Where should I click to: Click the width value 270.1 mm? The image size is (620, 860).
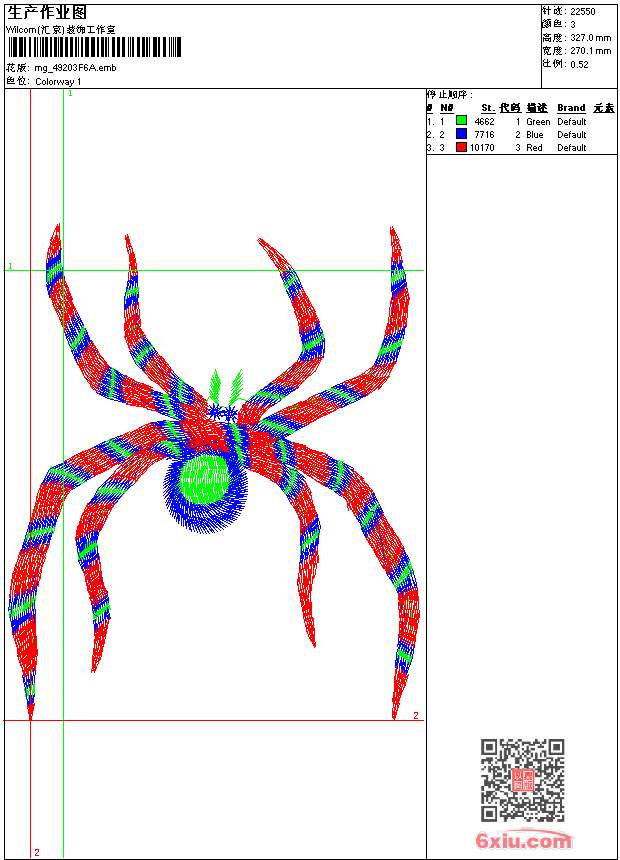point(590,50)
